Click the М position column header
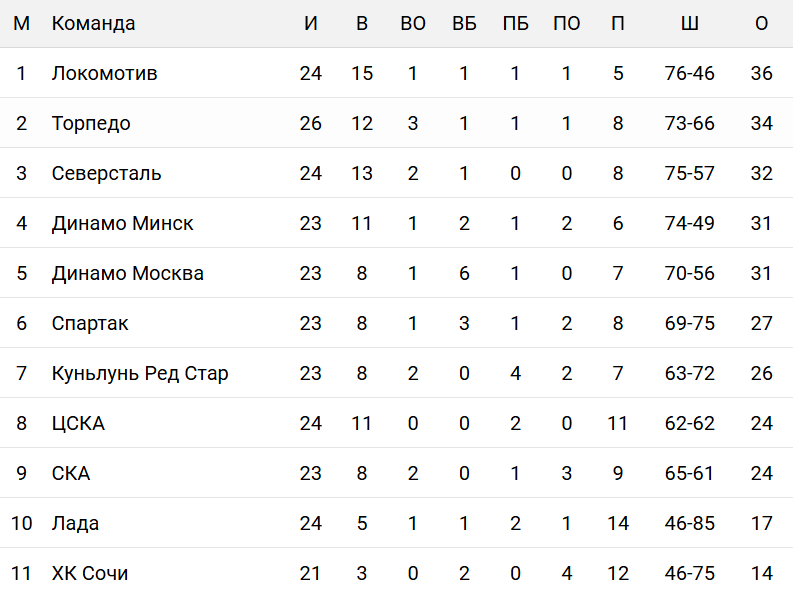 tap(21, 23)
